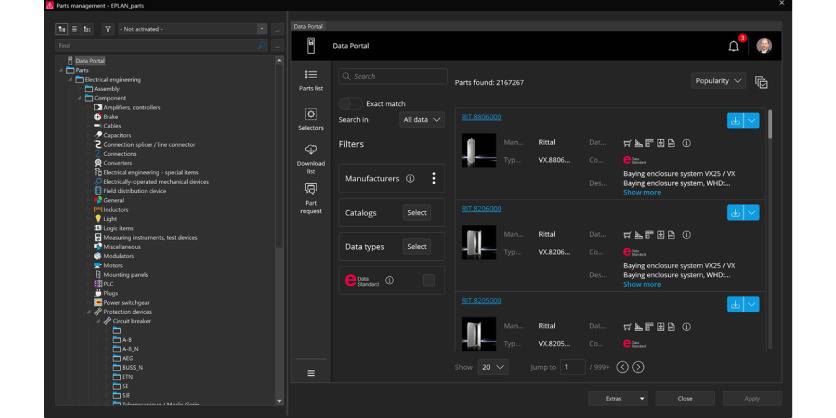Click Show more under RIT.8806000 description
The width and height of the screenshot is (836, 418).
(x=642, y=192)
